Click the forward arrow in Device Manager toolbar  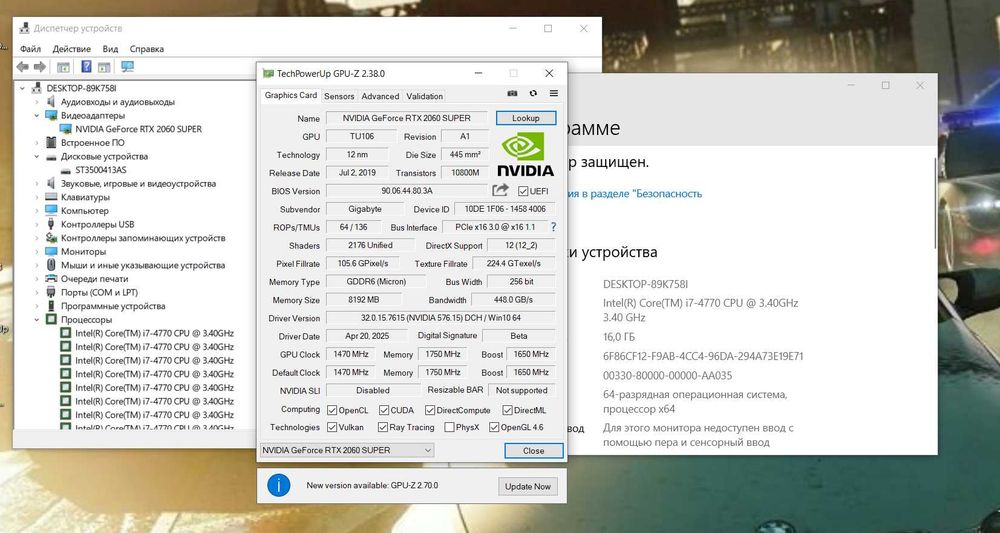pos(40,67)
